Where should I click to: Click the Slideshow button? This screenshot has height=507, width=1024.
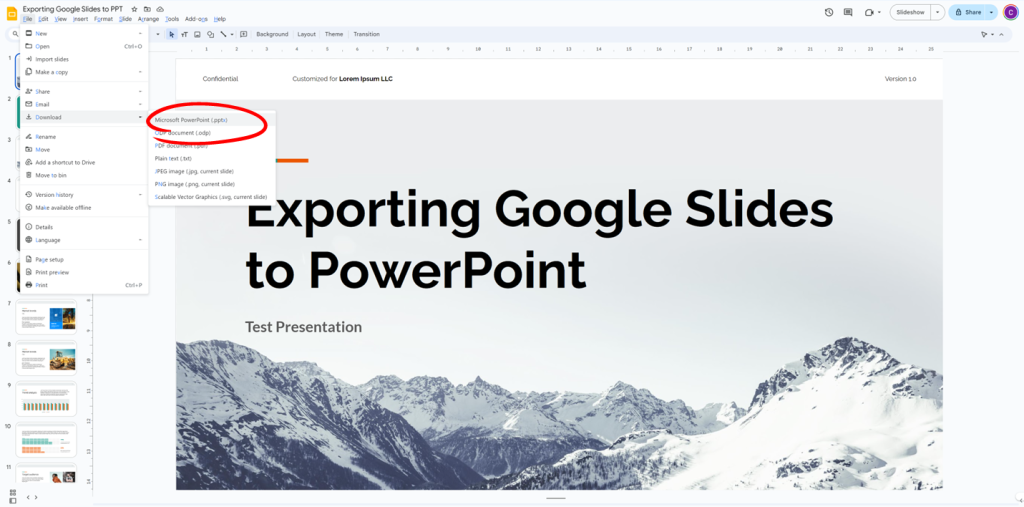[x=910, y=12]
